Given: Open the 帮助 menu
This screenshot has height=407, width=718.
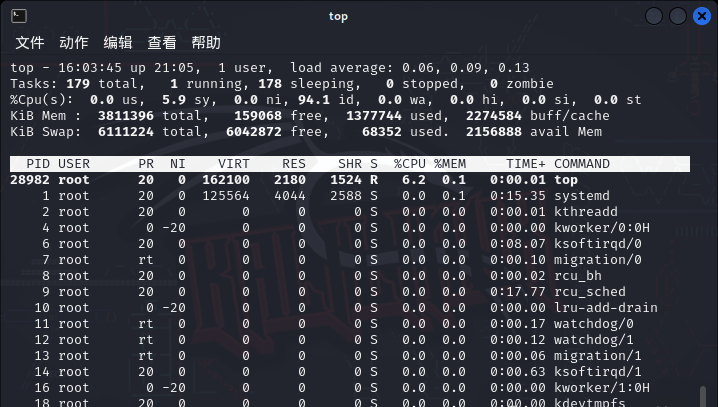Looking at the screenshot, I should [x=206, y=43].
